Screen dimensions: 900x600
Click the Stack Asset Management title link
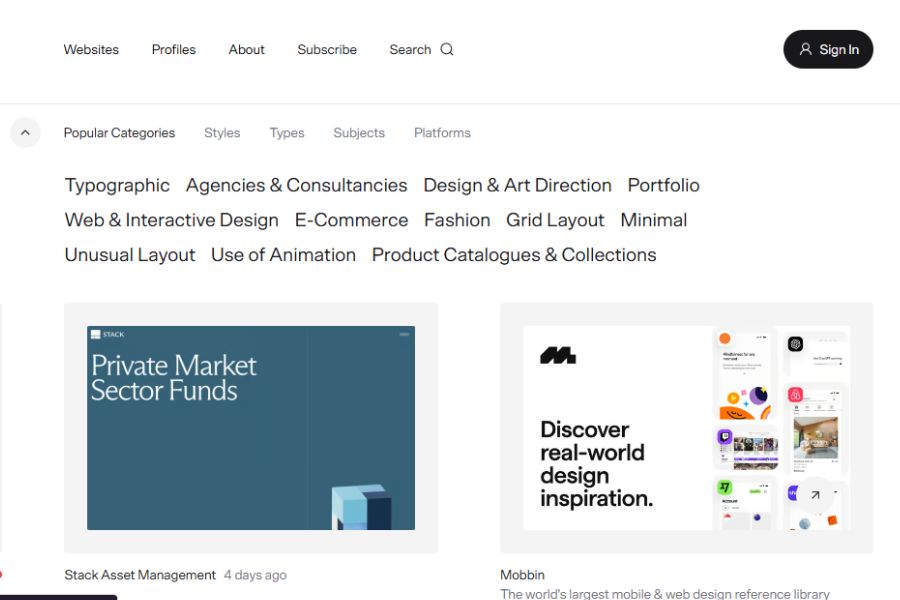click(140, 575)
